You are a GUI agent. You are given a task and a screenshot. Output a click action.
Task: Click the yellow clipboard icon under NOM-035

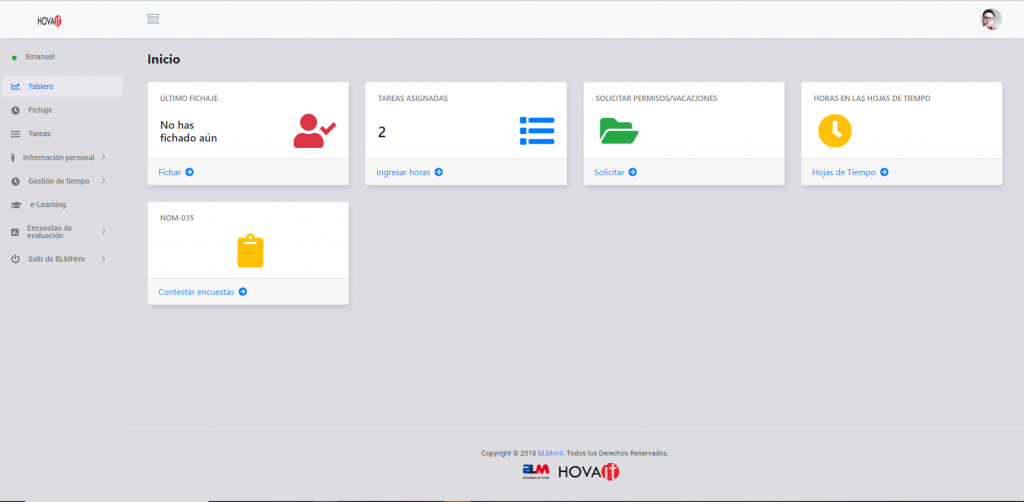point(250,251)
